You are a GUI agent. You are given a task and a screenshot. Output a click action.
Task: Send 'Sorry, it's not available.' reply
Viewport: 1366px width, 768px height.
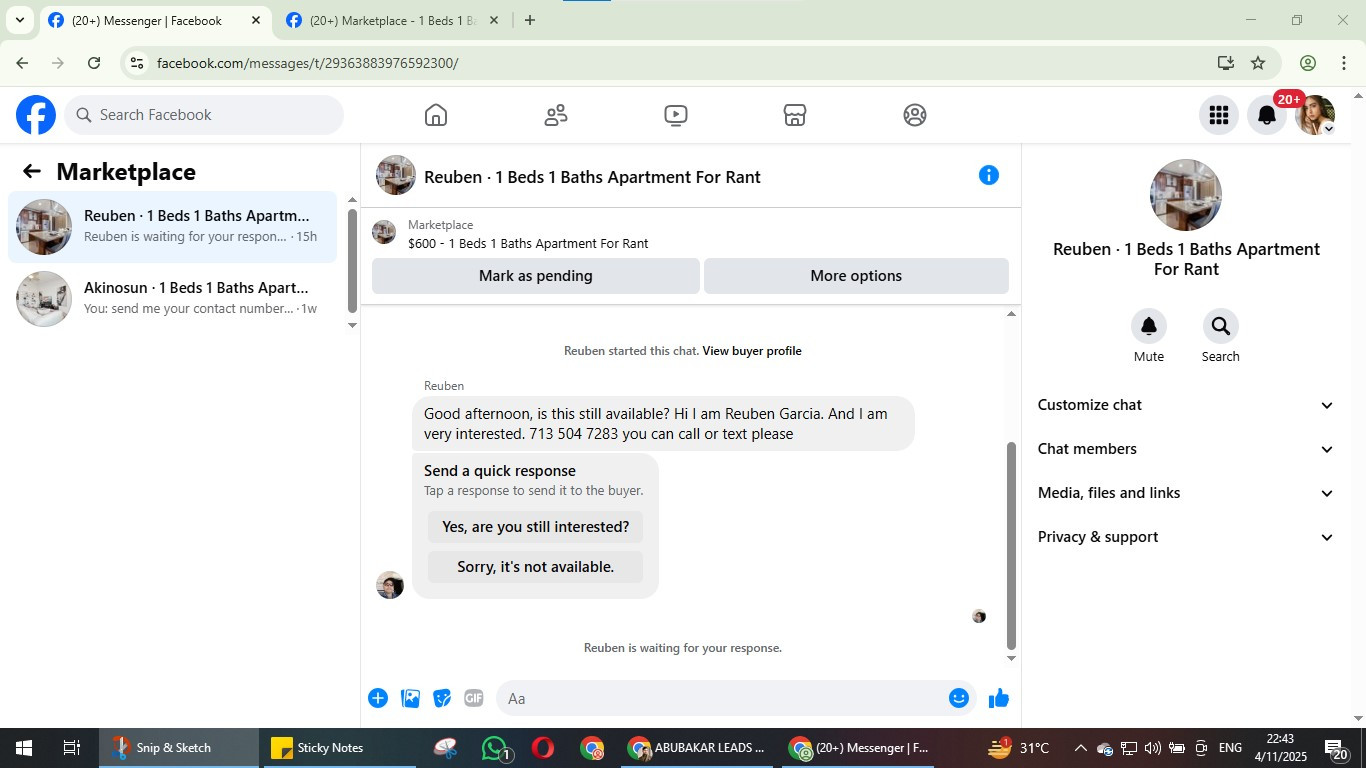point(536,567)
